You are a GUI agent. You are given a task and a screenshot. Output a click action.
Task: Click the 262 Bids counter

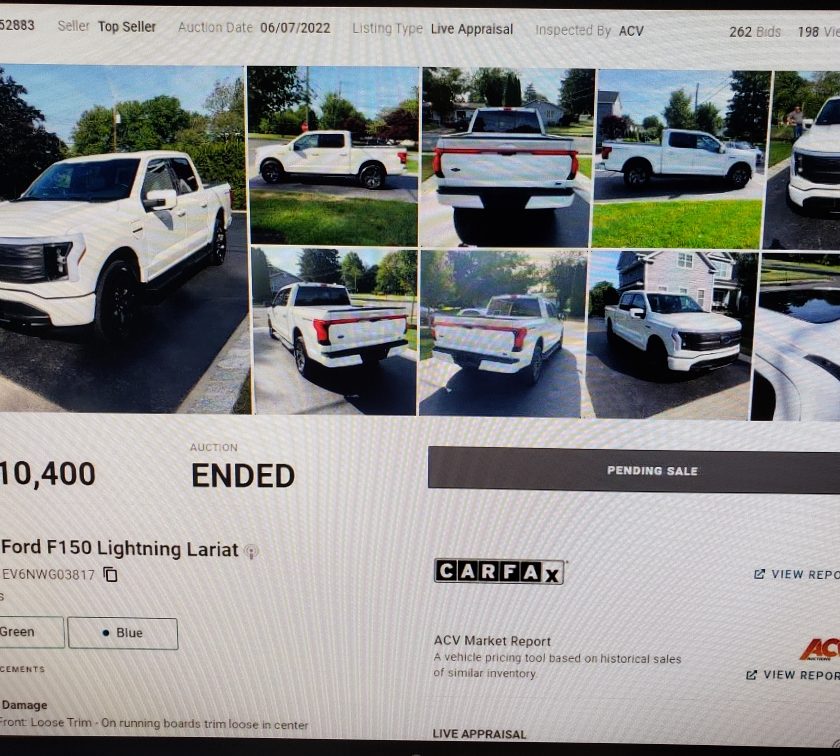click(754, 32)
